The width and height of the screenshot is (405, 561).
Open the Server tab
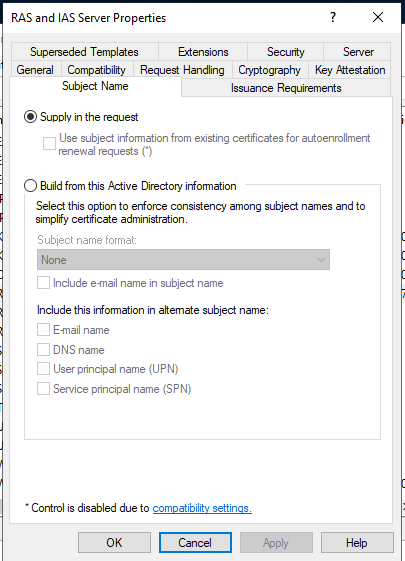[x=358, y=52]
